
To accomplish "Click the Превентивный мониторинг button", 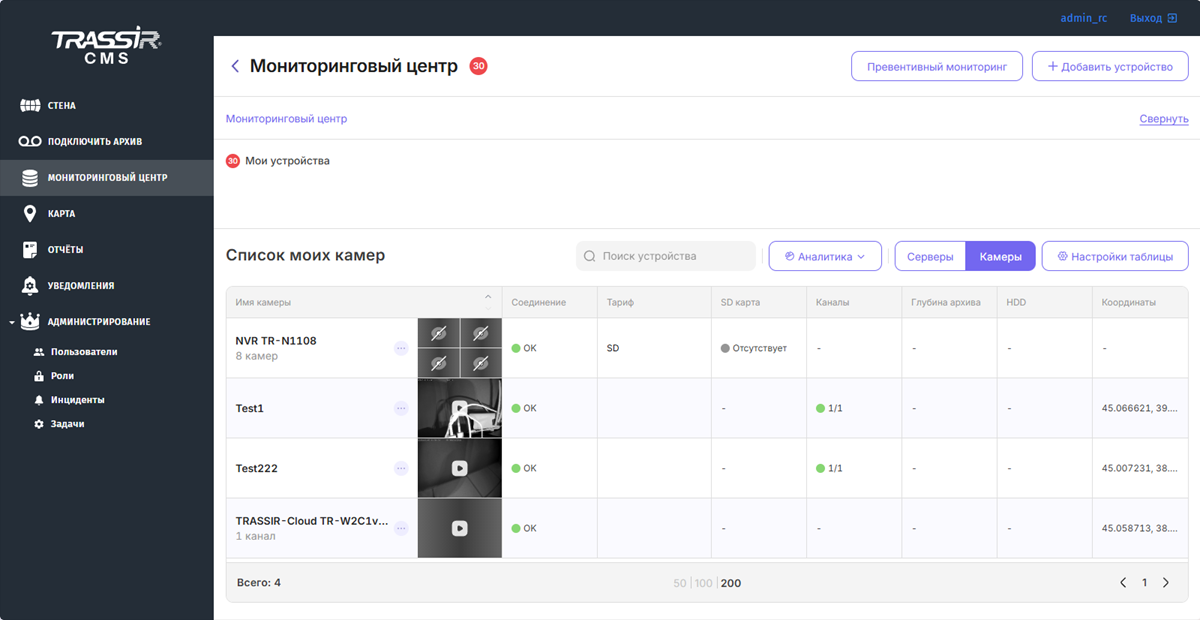I will (x=936, y=67).
